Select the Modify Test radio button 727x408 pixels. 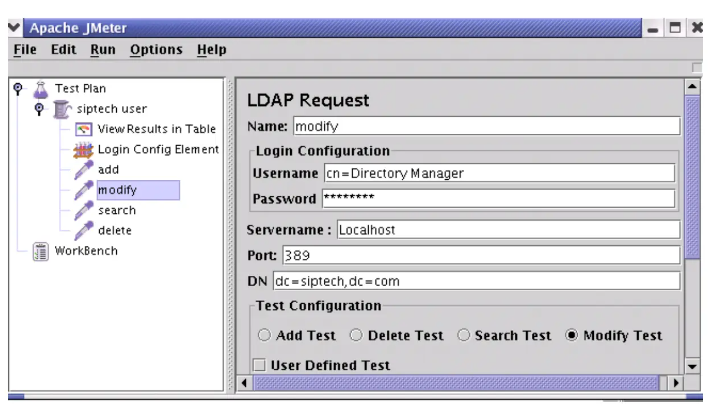pyautogui.click(x=572, y=335)
